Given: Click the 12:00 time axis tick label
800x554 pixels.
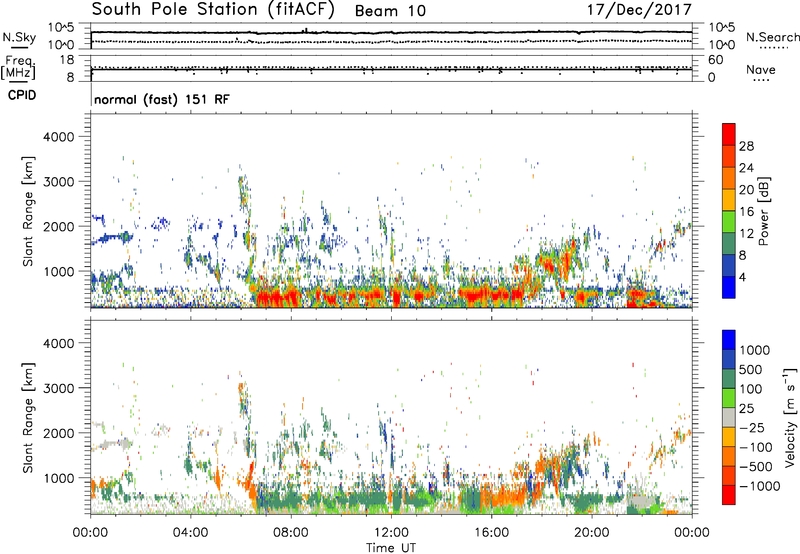Looking at the screenshot, I should tap(391, 533).
